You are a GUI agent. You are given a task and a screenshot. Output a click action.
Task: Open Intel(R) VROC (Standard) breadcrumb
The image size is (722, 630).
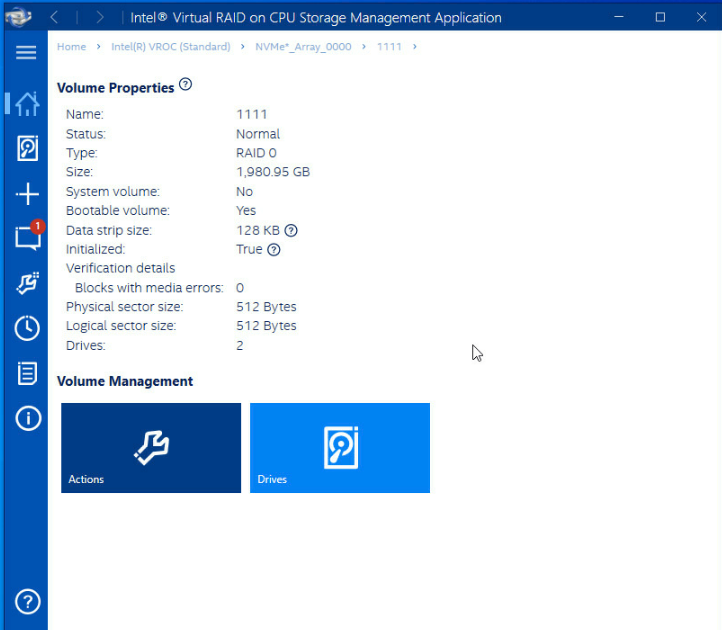171,47
